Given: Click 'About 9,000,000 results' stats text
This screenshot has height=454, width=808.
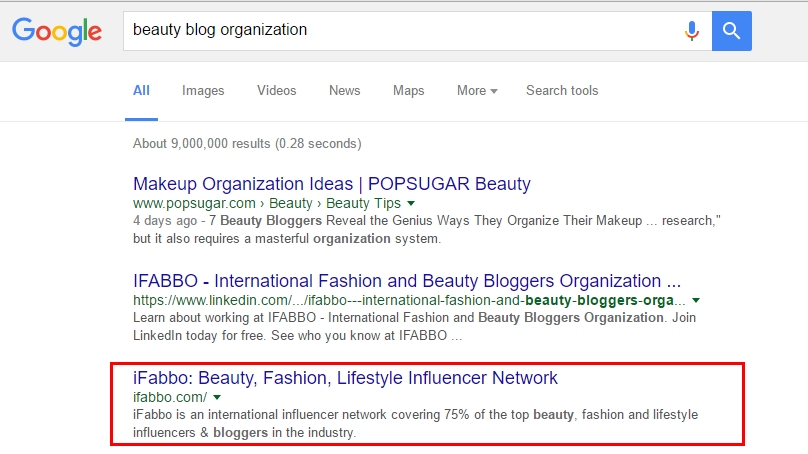Looking at the screenshot, I should click(x=247, y=143).
